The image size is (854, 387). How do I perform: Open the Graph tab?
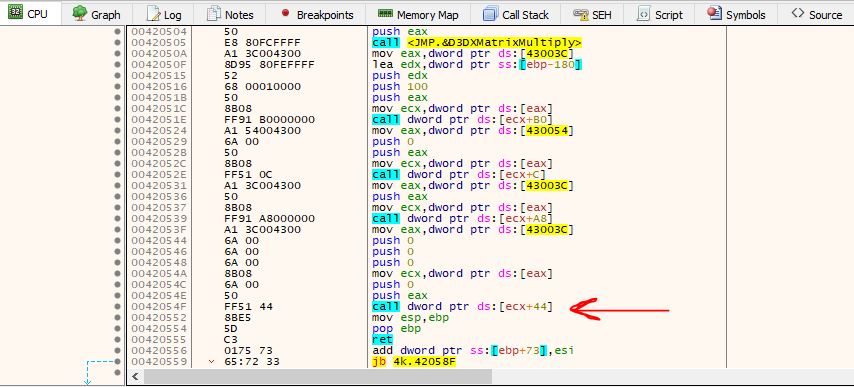96,14
